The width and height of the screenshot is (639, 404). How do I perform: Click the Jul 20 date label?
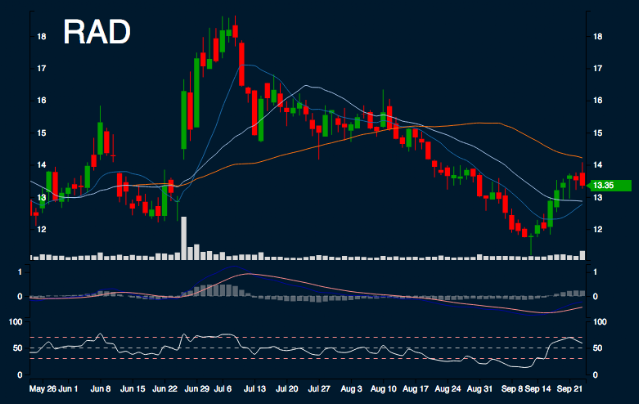[287, 389]
